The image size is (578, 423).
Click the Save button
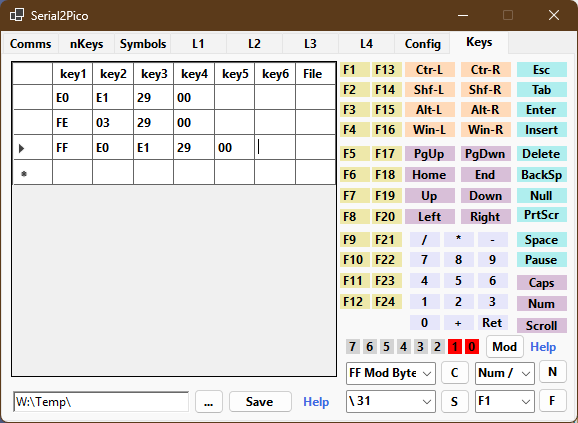point(260,402)
